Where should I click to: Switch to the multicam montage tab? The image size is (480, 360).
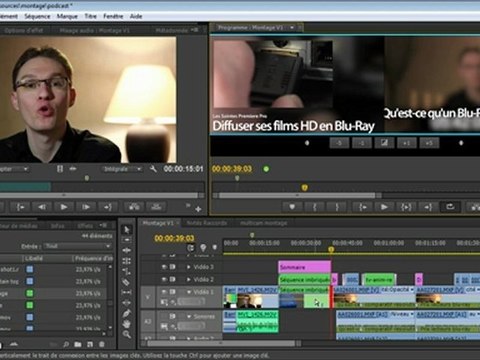click(263, 223)
